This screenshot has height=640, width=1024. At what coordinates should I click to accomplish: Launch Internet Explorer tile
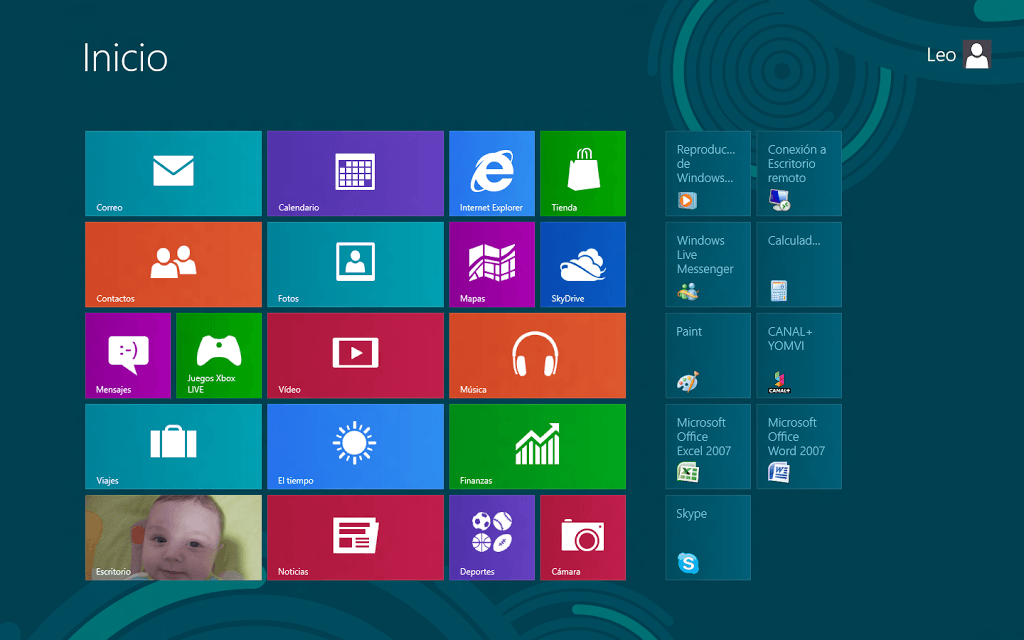click(492, 173)
